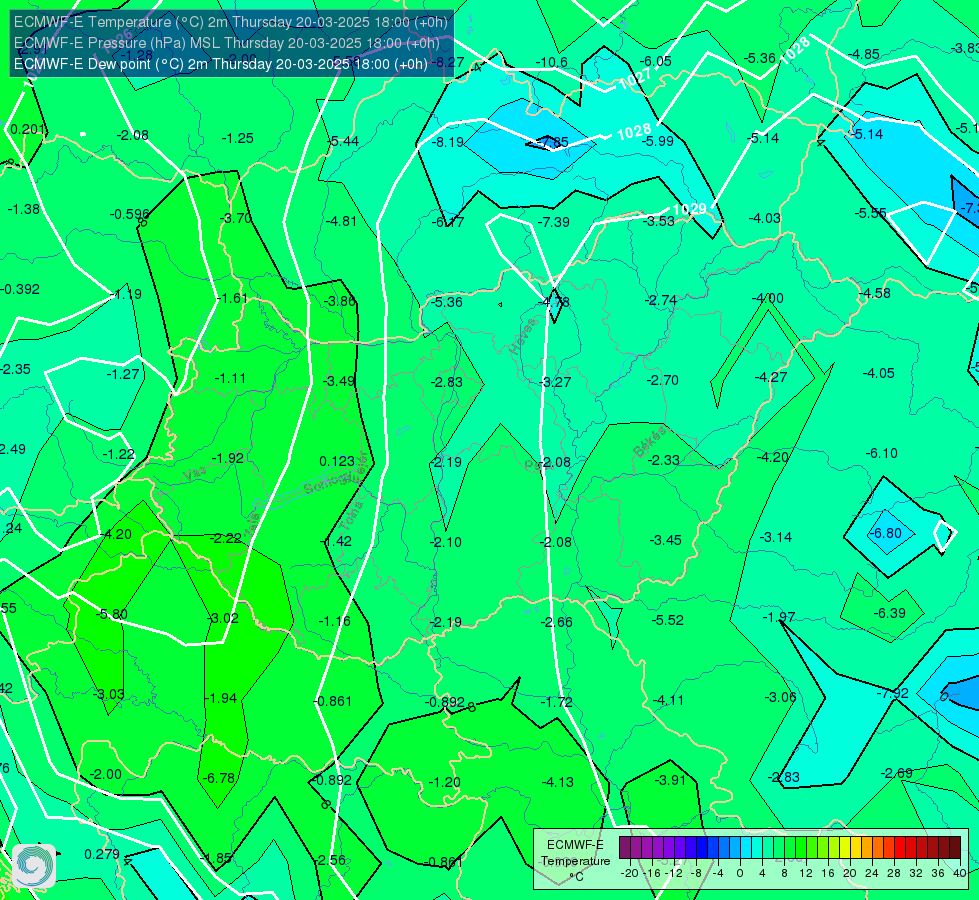Click the dew point value -6.78
Screen dimensions: 979x900
[x=219, y=778]
